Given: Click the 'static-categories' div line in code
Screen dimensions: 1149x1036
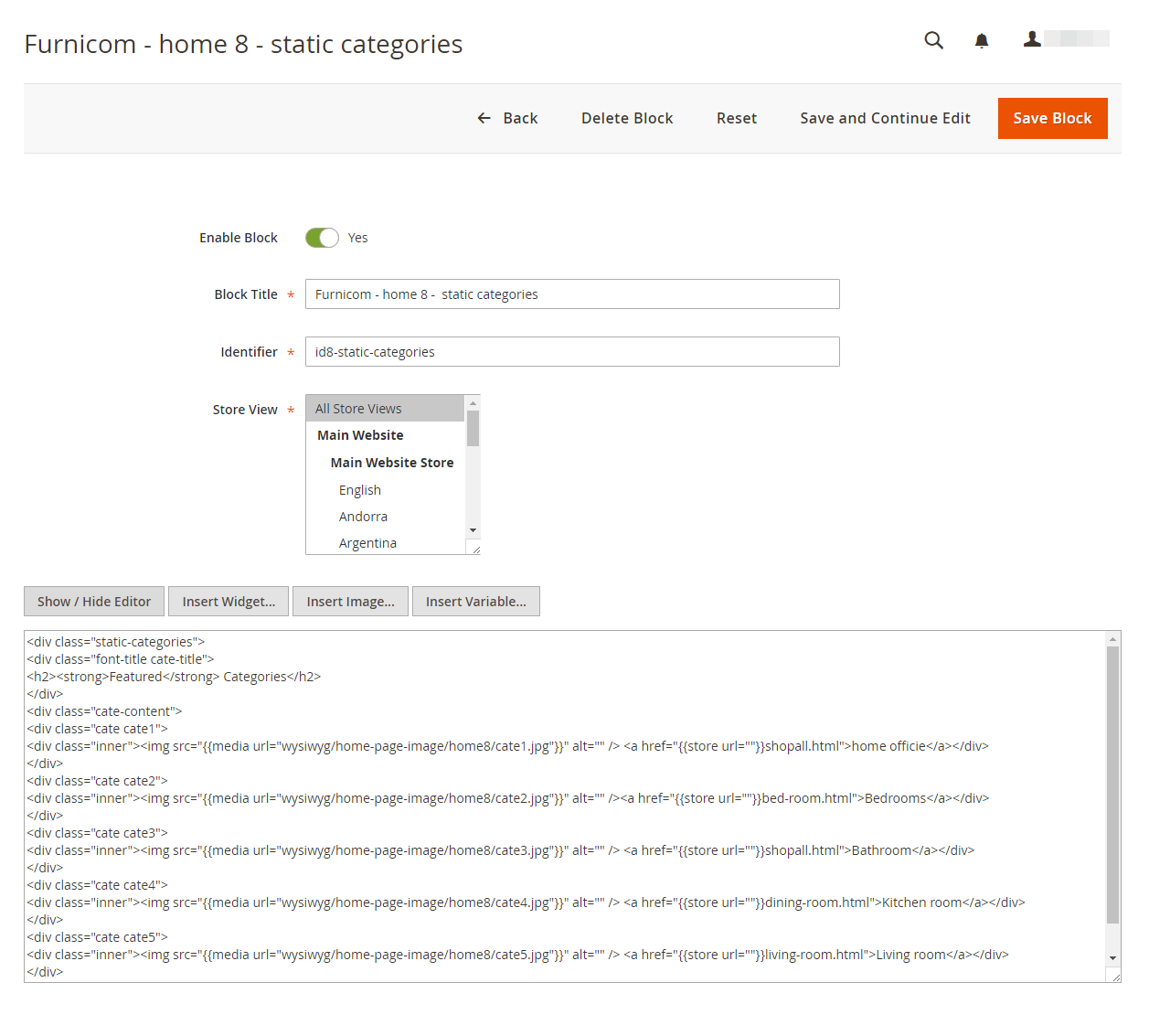Looking at the screenshot, I should [x=116, y=642].
